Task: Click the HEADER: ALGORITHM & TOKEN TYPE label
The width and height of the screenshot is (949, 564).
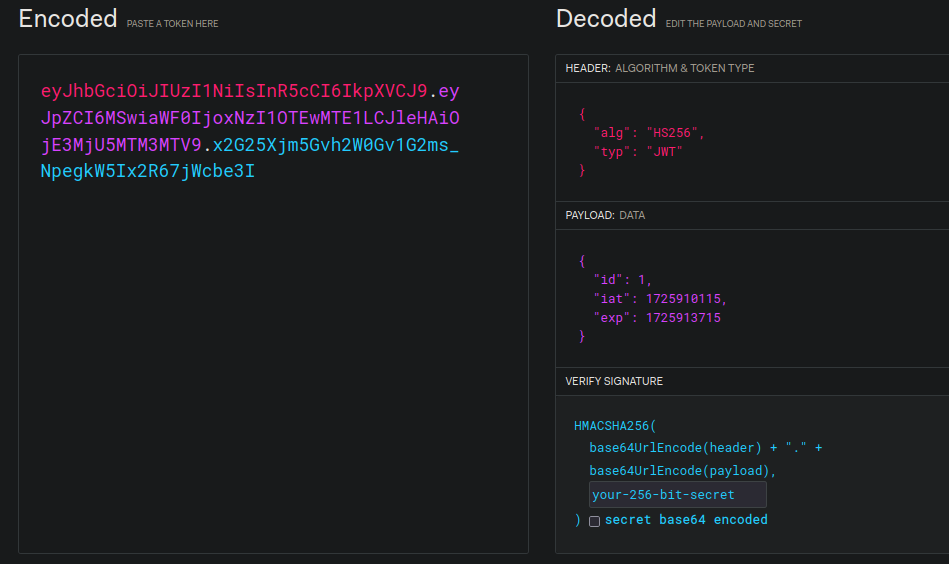Action: click(660, 68)
